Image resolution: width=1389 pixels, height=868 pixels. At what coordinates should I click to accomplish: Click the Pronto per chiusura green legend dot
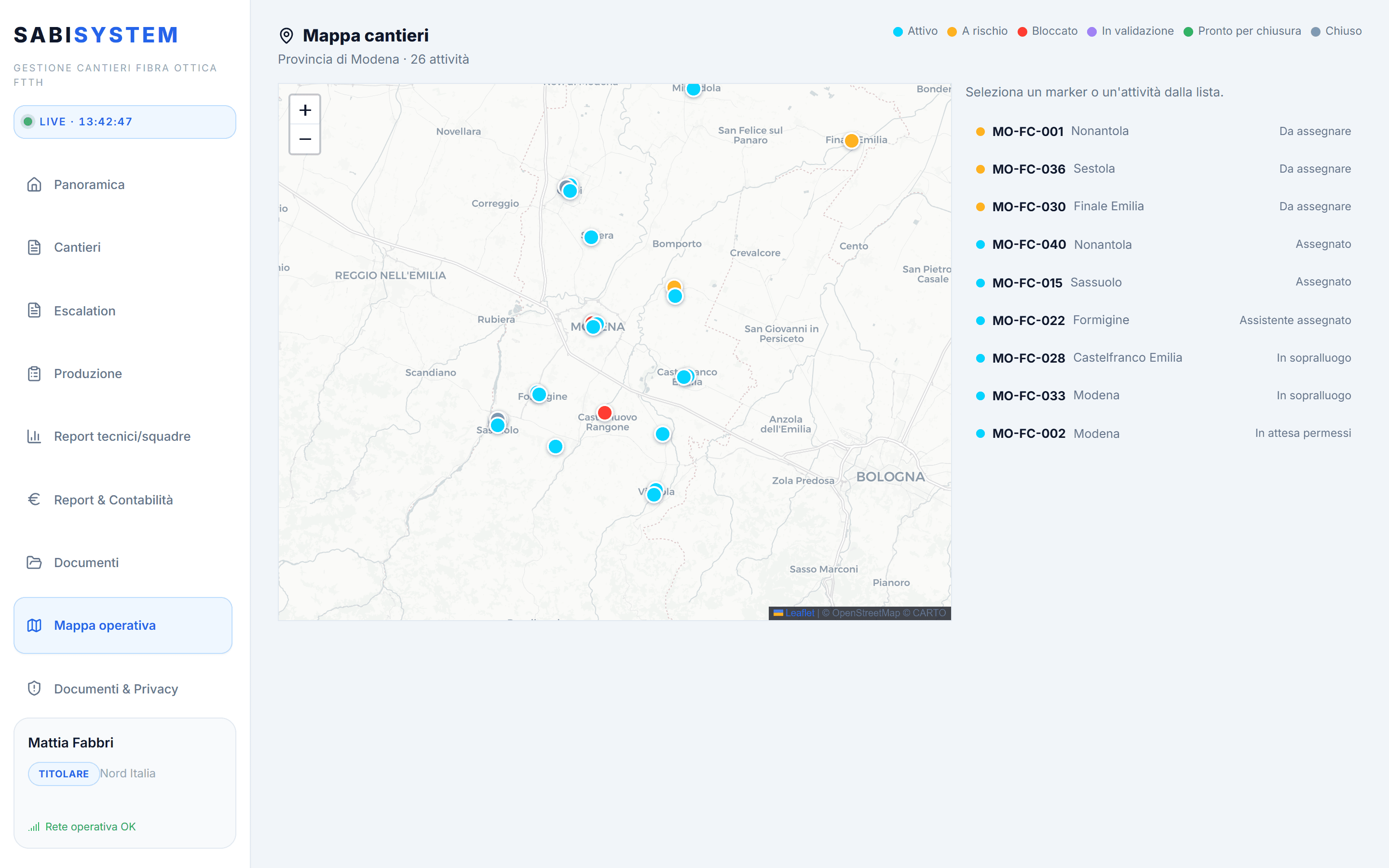coord(1188,31)
